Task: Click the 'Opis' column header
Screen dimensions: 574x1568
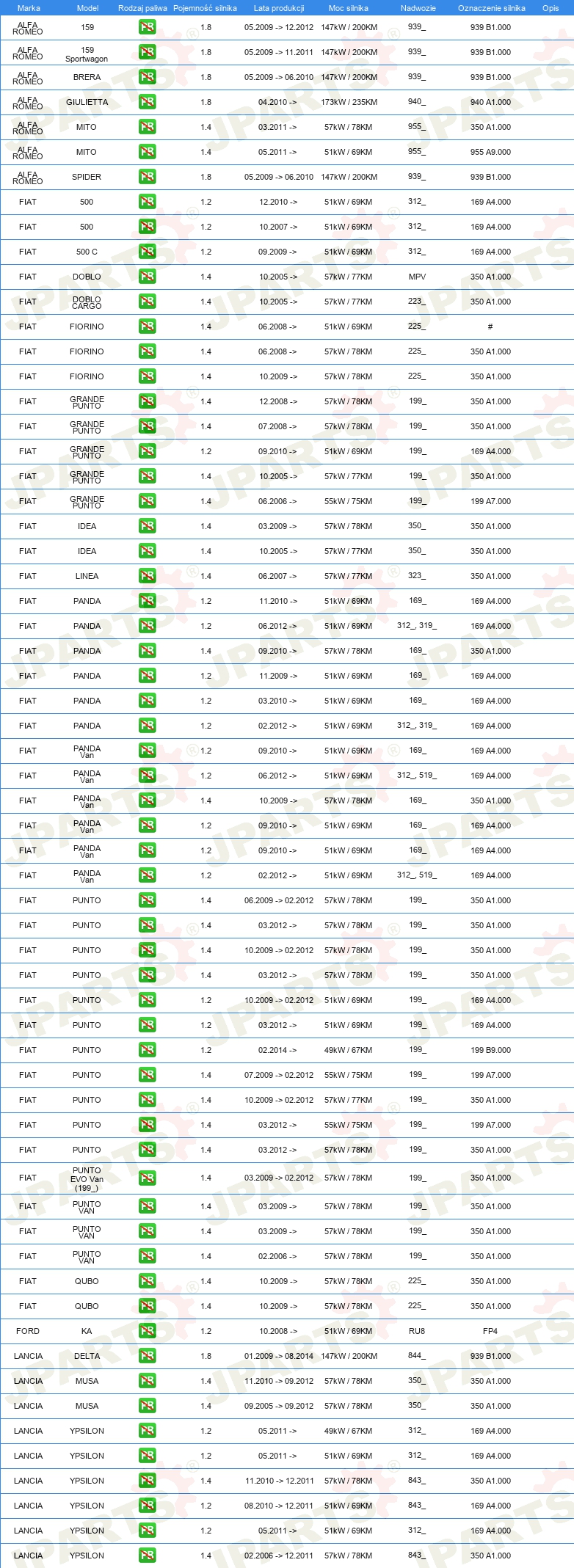Action: coord(551,8)
